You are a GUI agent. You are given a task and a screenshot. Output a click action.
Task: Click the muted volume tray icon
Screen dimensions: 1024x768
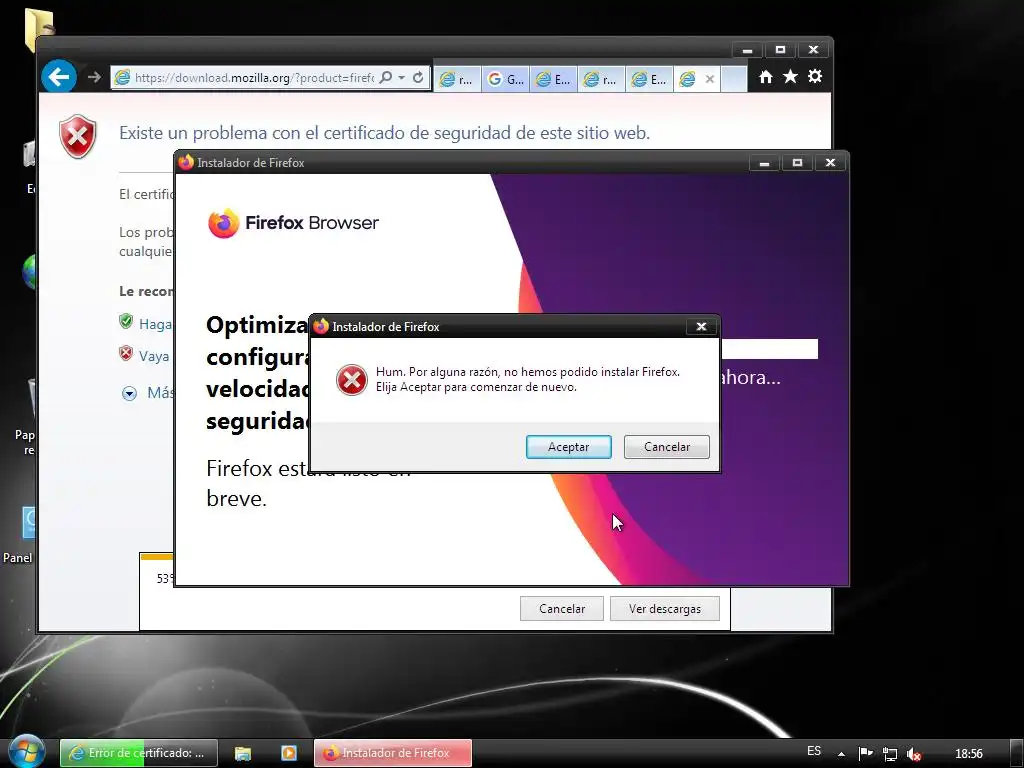[914, 754]
